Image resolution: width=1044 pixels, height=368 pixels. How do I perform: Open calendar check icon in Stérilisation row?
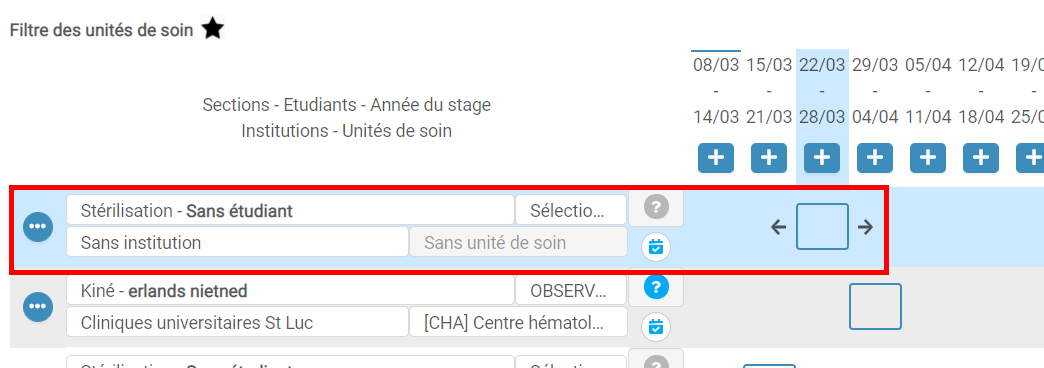(656, 246)
